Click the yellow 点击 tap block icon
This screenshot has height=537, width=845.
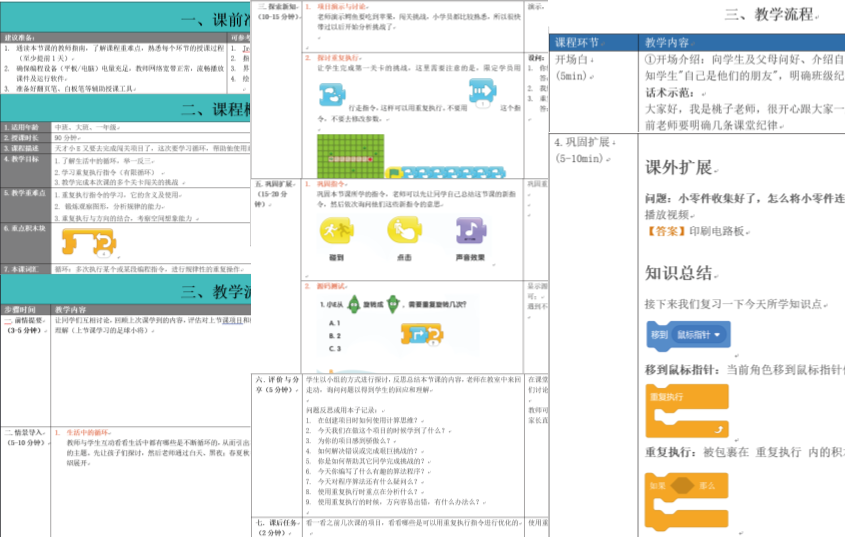pos(403,232)
